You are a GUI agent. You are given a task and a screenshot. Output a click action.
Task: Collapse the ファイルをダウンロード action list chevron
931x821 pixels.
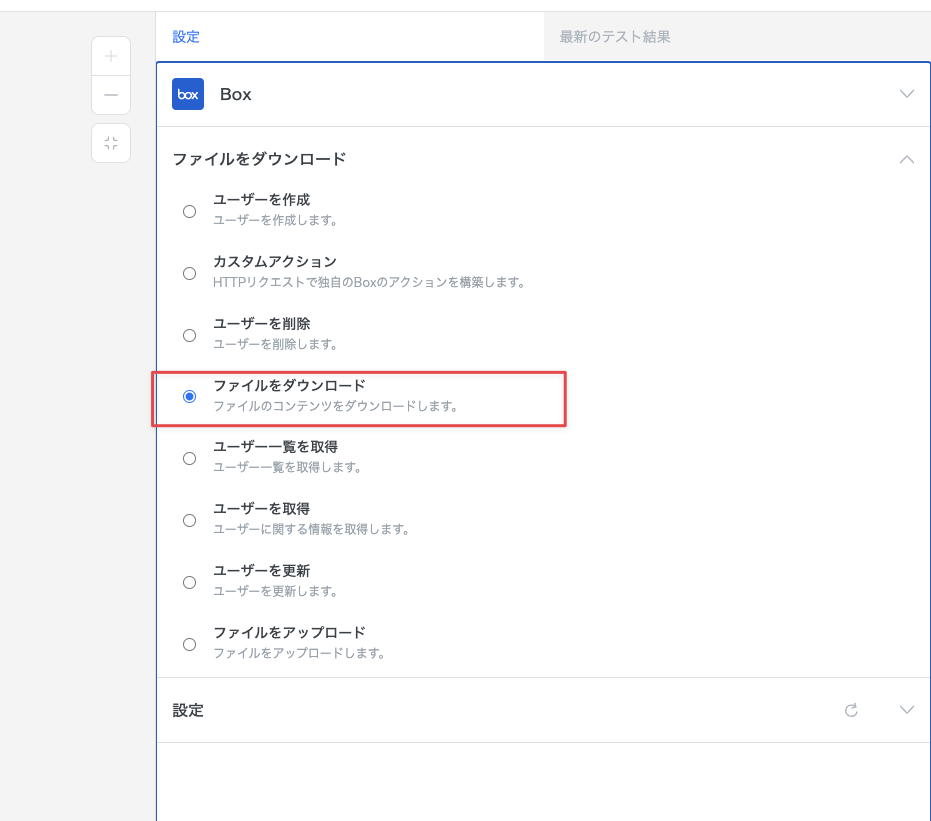(907, 159)
